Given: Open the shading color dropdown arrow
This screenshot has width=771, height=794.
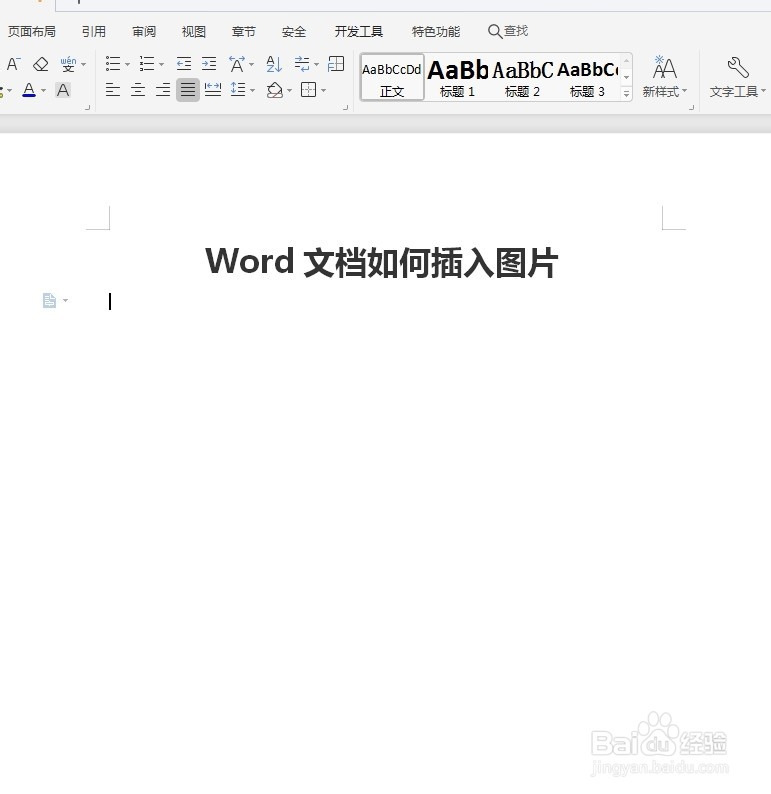Looking at the screenshot, I should [290, 91].
